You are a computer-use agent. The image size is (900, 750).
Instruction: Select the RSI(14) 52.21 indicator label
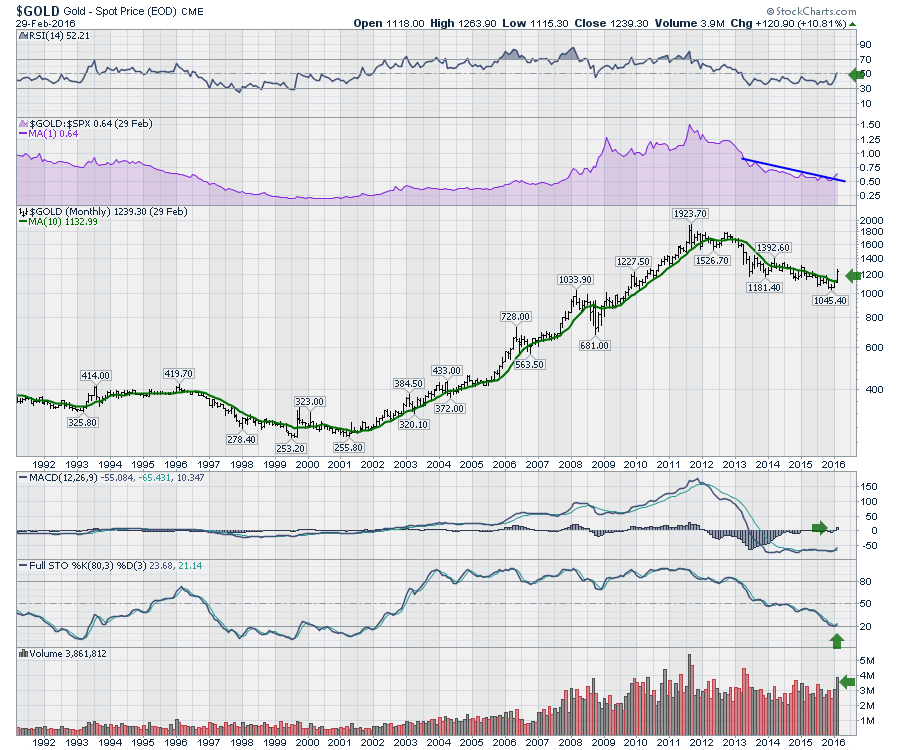click(59, 36)
